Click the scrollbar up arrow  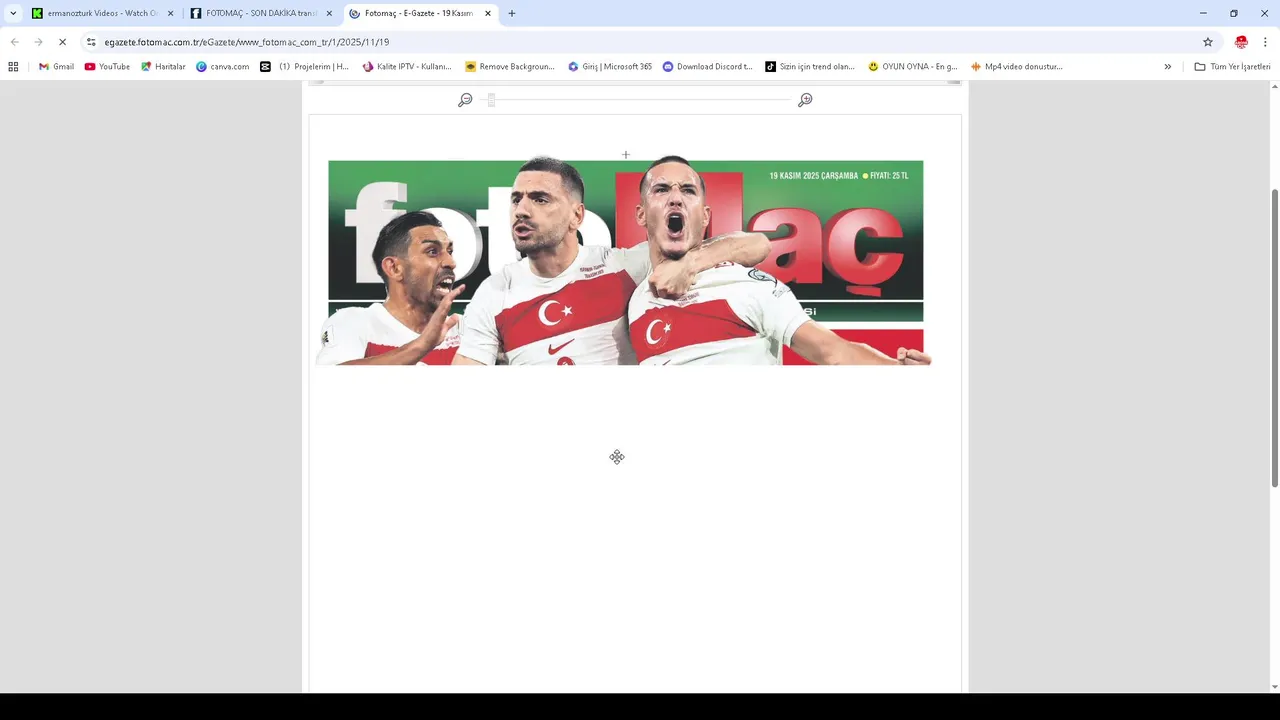(x=1274, y=86)
